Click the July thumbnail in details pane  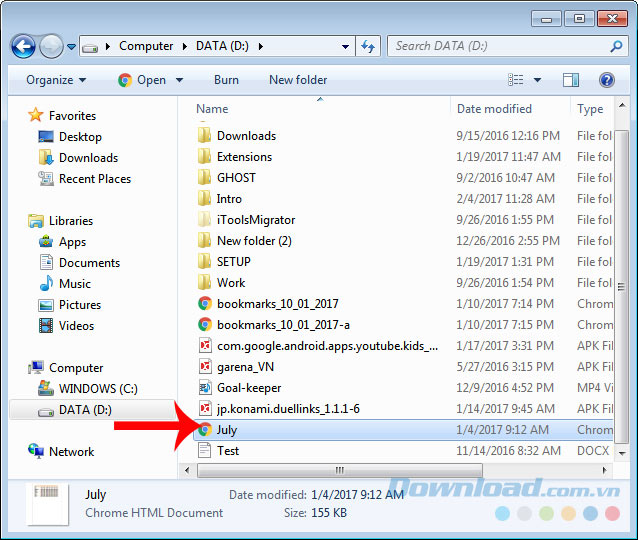pyautogui.click(x=48, y=504)
